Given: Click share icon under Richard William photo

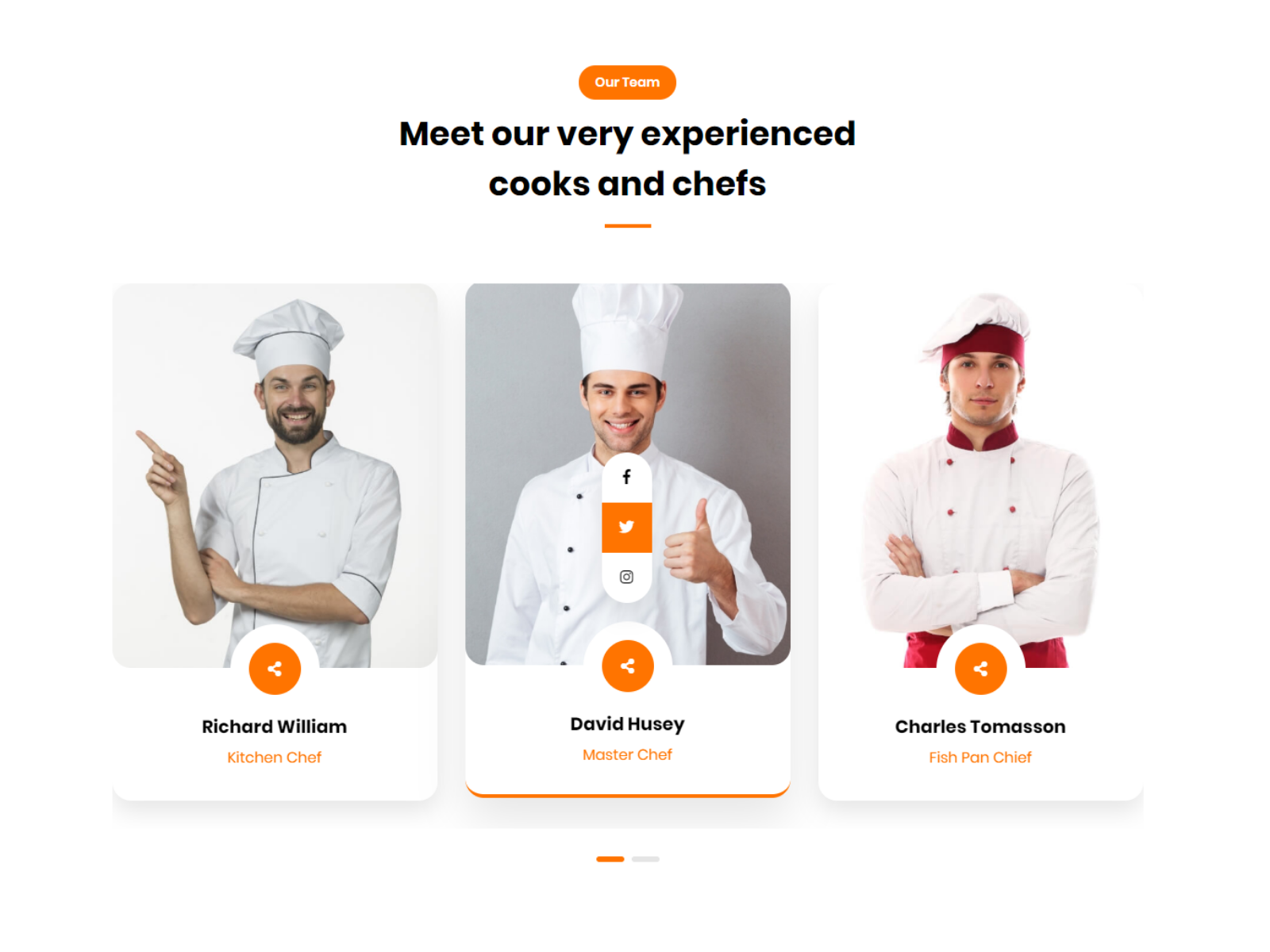Looking at the screenshot, I should tap(275, 669).
